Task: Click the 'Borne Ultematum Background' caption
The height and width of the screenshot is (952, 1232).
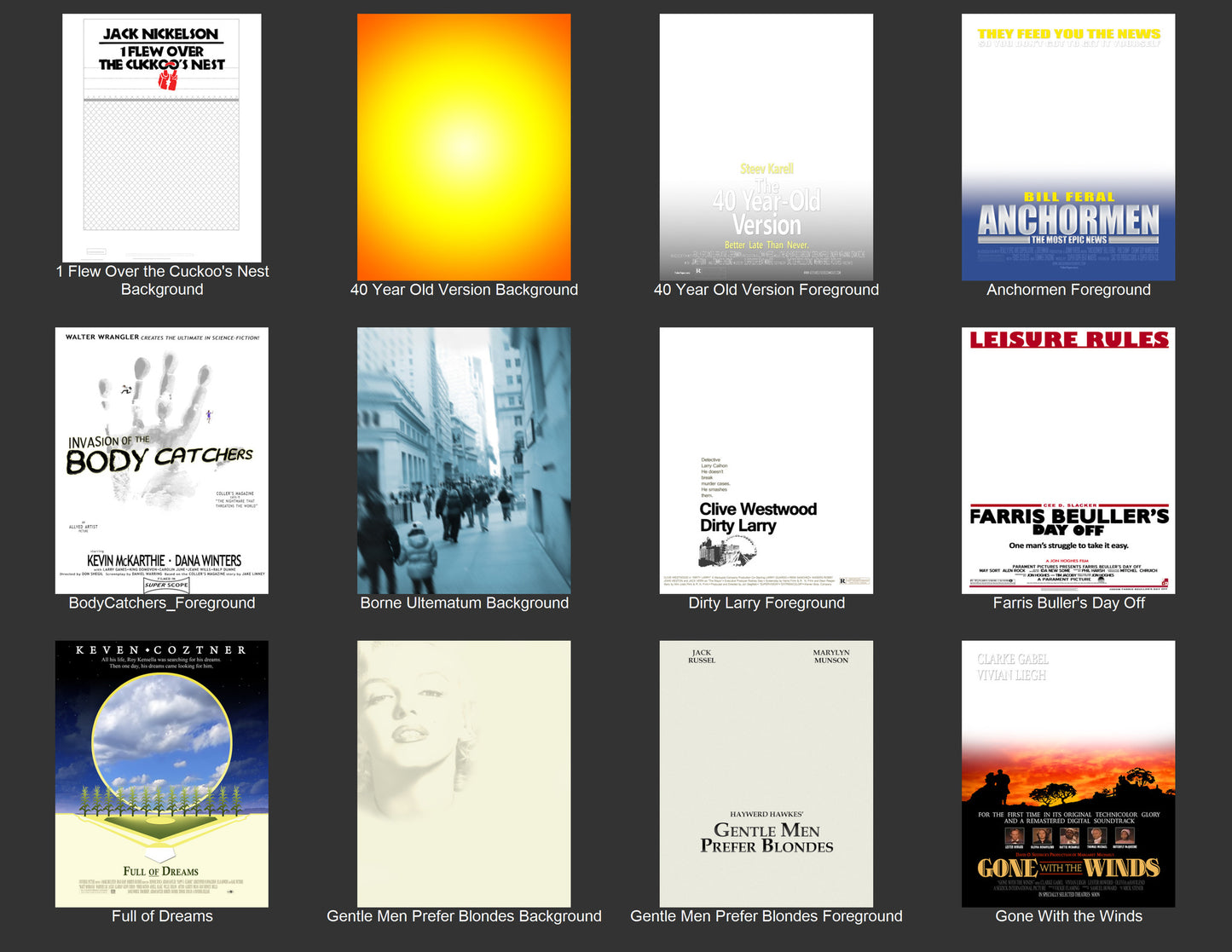Action: [x=464, y=603]
